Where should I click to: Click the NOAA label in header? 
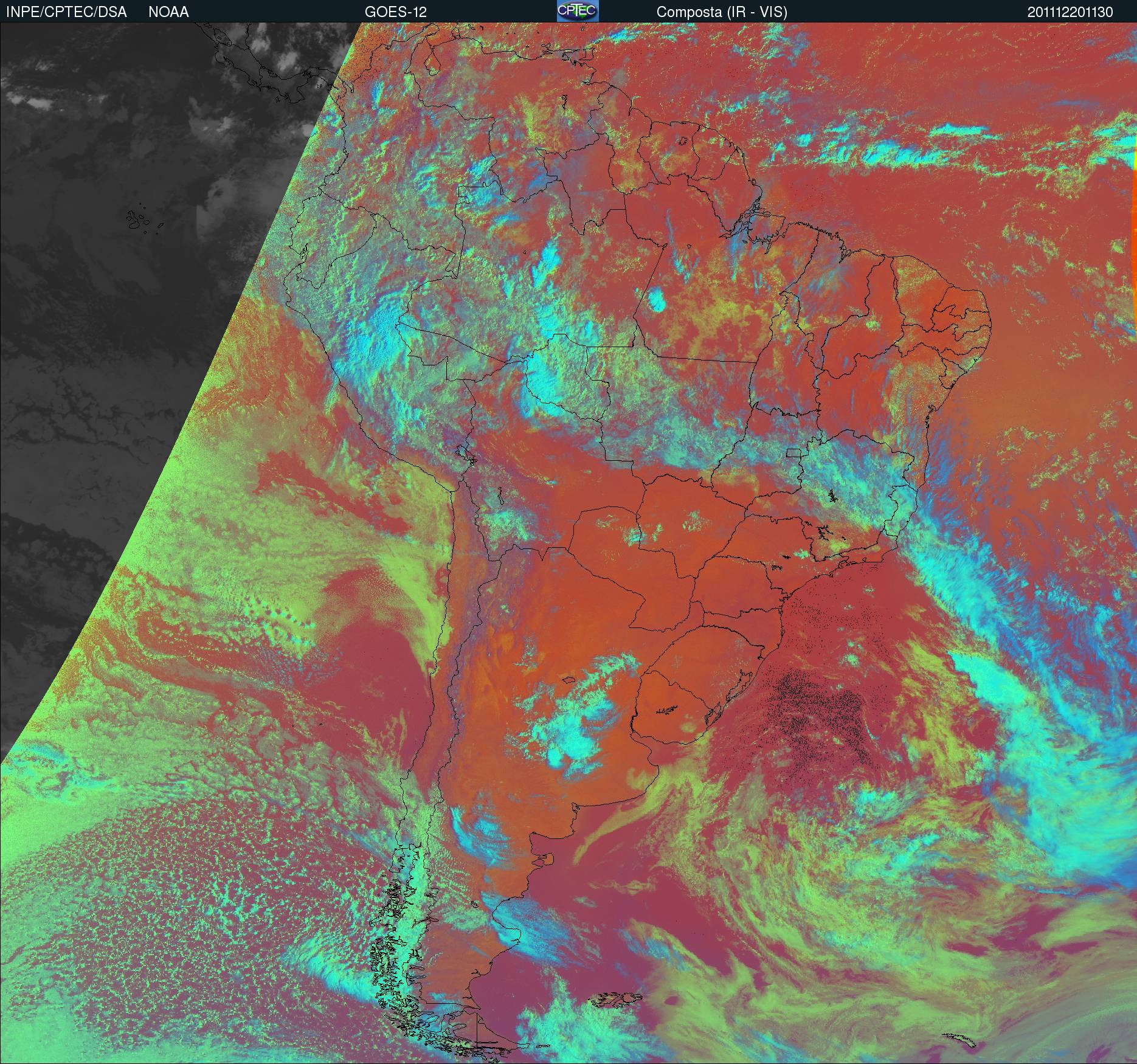[x=168, y=12]
